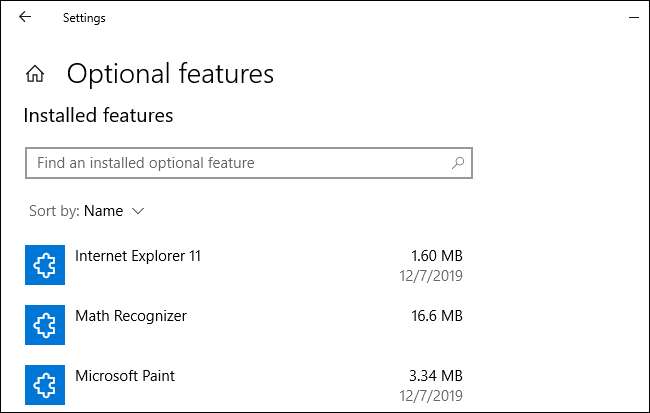
Task: Select the Internet Explorer 11 feature name
Action: pyautogui.click(x=138, y=256)
